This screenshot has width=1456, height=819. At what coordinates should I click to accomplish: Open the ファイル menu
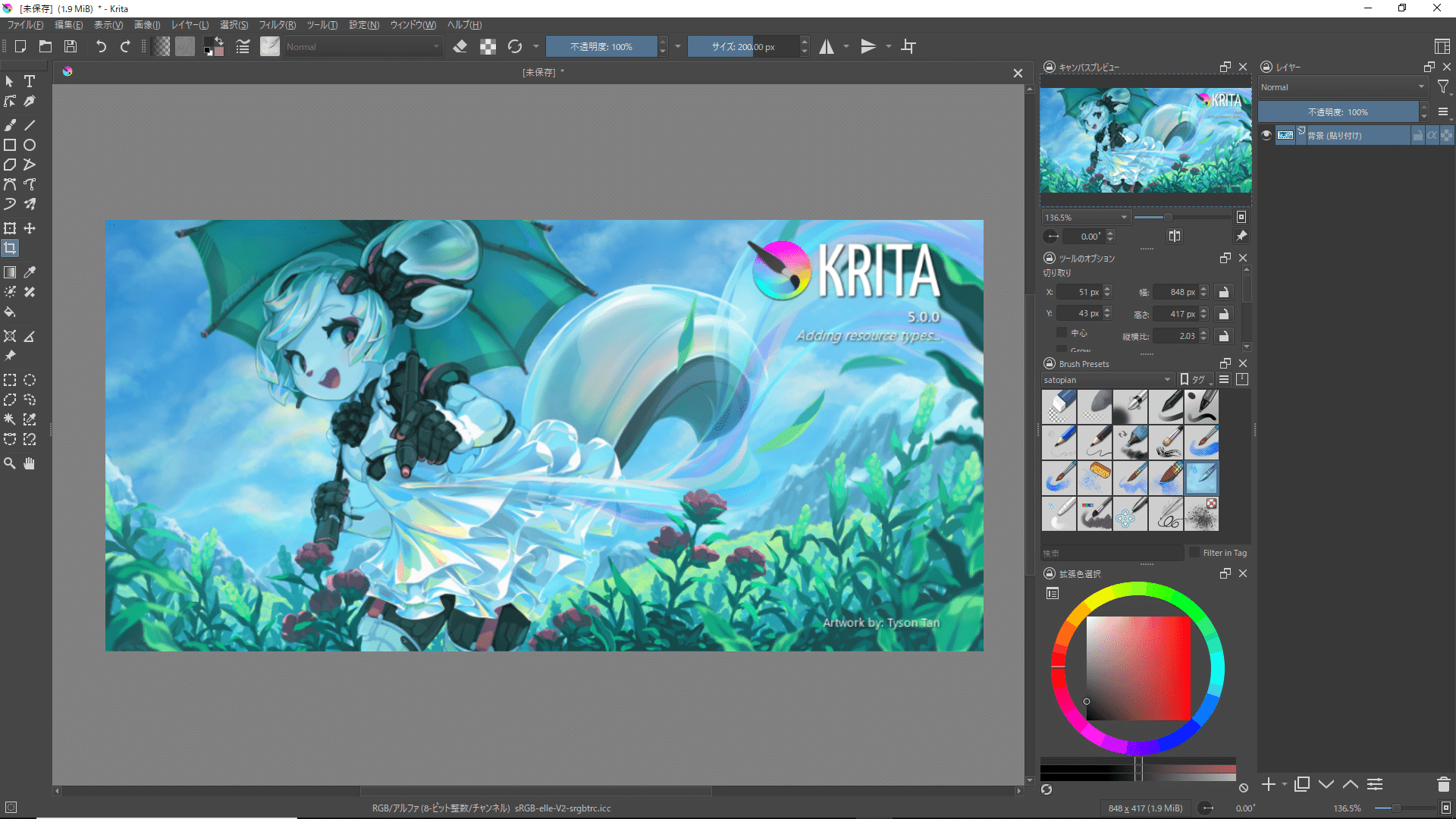click(x=26, y=25)
